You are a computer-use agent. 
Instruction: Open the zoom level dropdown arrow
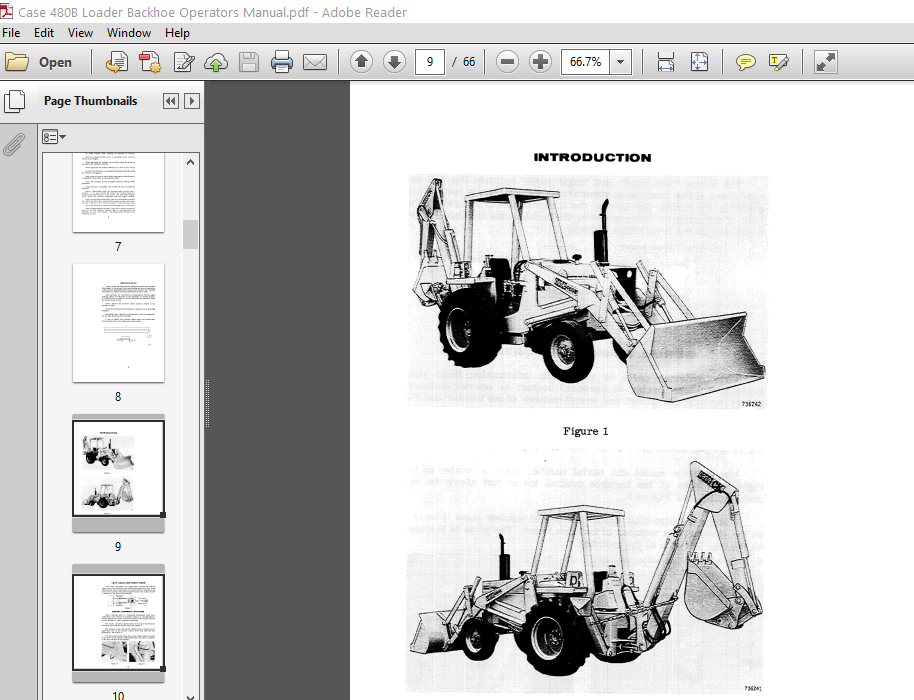click(x=621, y=62)
